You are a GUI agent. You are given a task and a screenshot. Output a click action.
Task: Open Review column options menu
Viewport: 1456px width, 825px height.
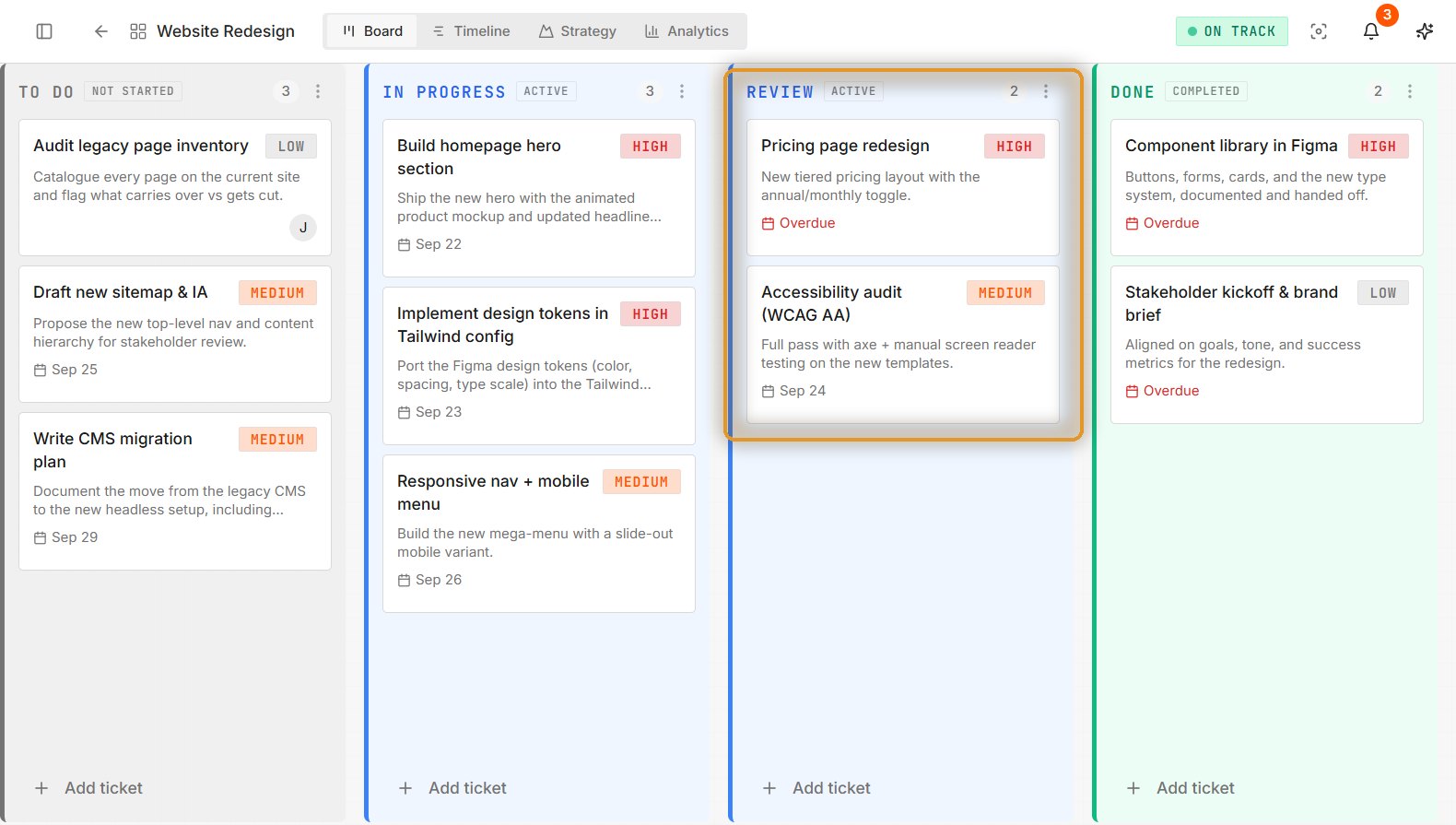tap(1046, 91)
